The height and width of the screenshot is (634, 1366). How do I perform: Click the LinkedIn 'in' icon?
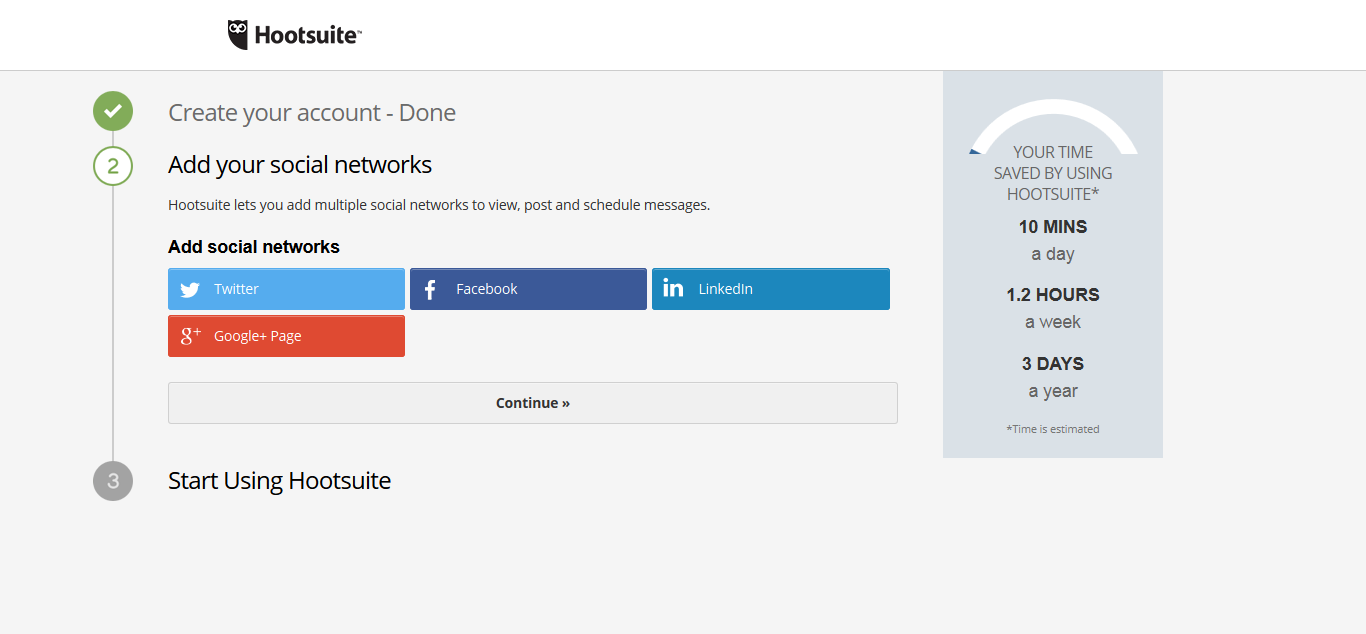click(673, 289)
